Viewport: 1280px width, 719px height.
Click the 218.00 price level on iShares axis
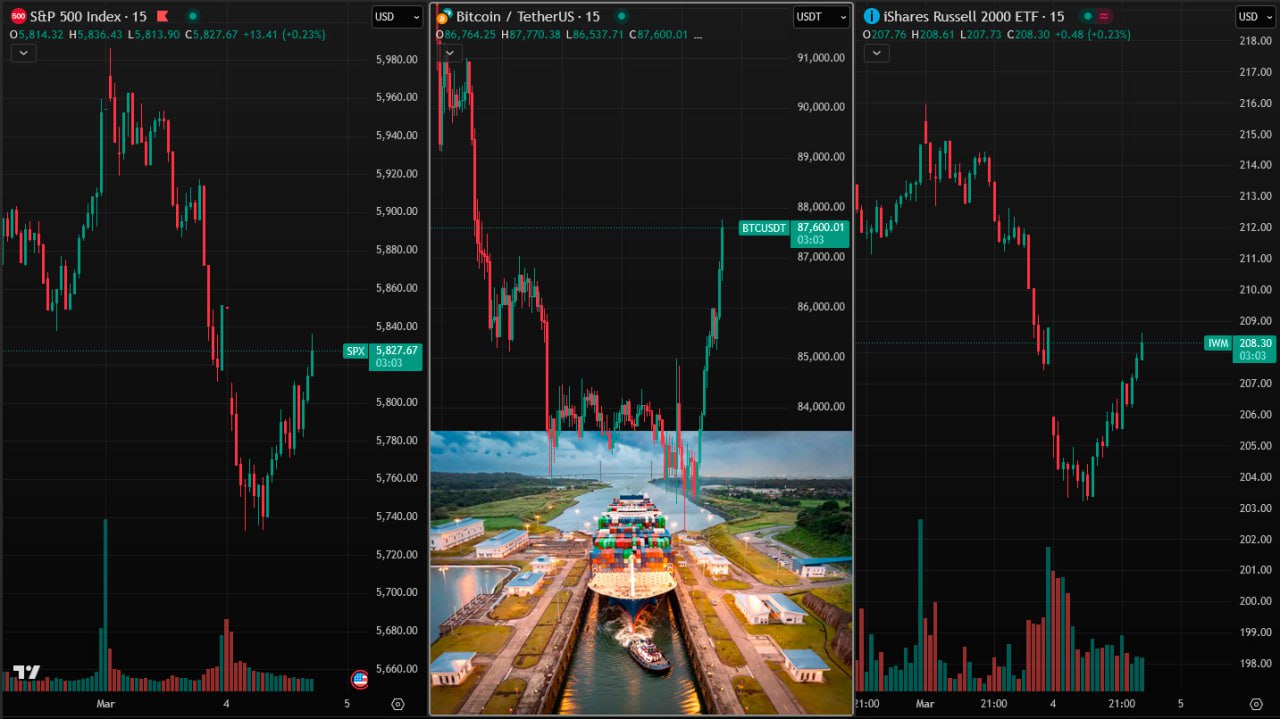(1255, 41)
